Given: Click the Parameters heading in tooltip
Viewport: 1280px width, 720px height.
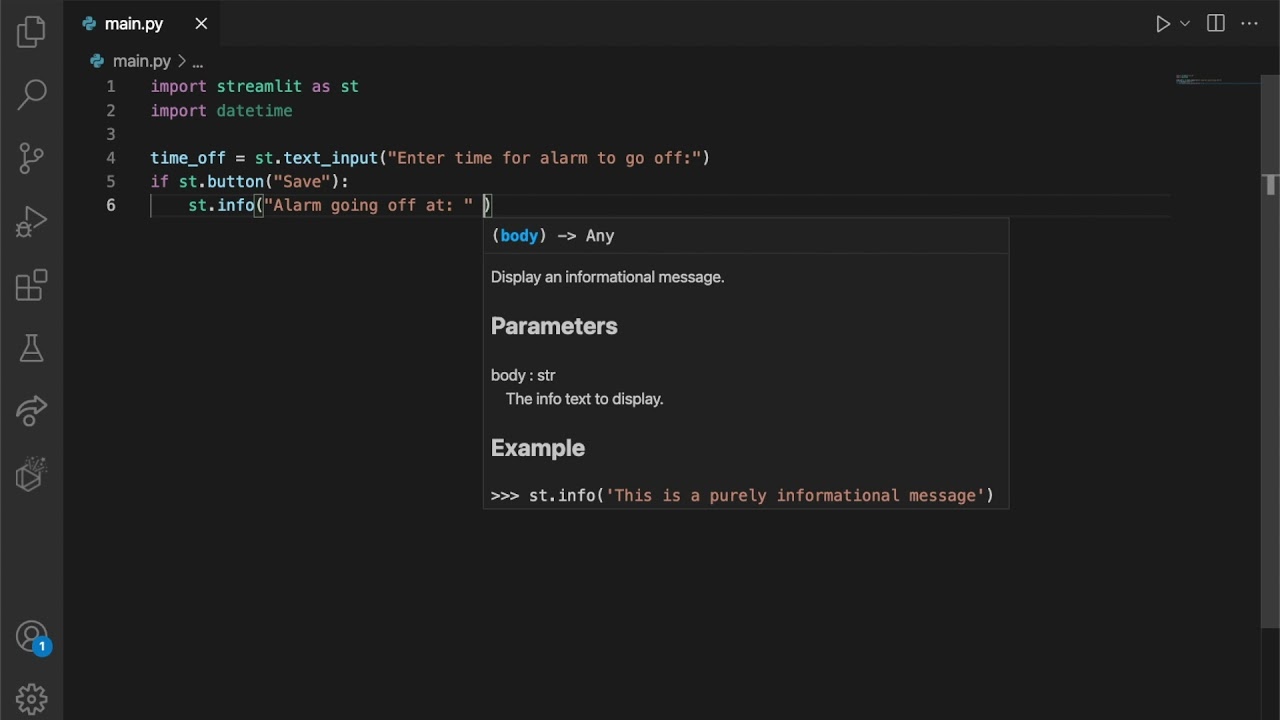Looking at the screenshot, I should click(554, 326).
